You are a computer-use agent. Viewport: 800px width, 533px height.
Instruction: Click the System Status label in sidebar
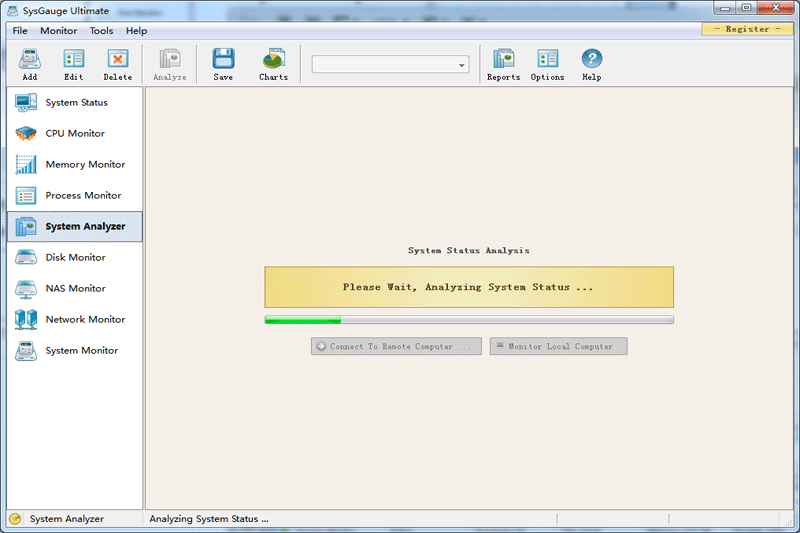77,103
